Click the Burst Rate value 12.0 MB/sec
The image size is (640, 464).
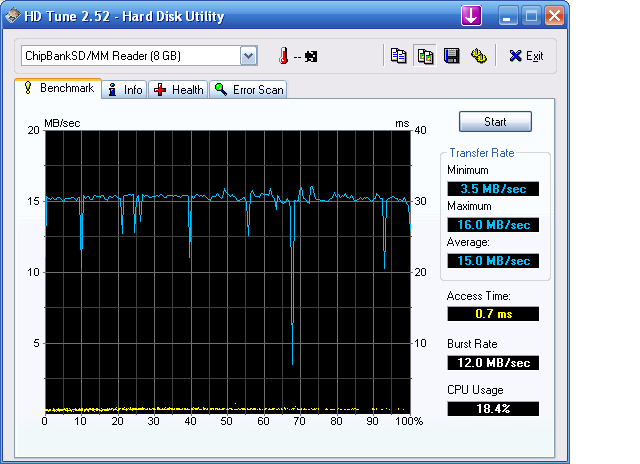click(493, 363)
